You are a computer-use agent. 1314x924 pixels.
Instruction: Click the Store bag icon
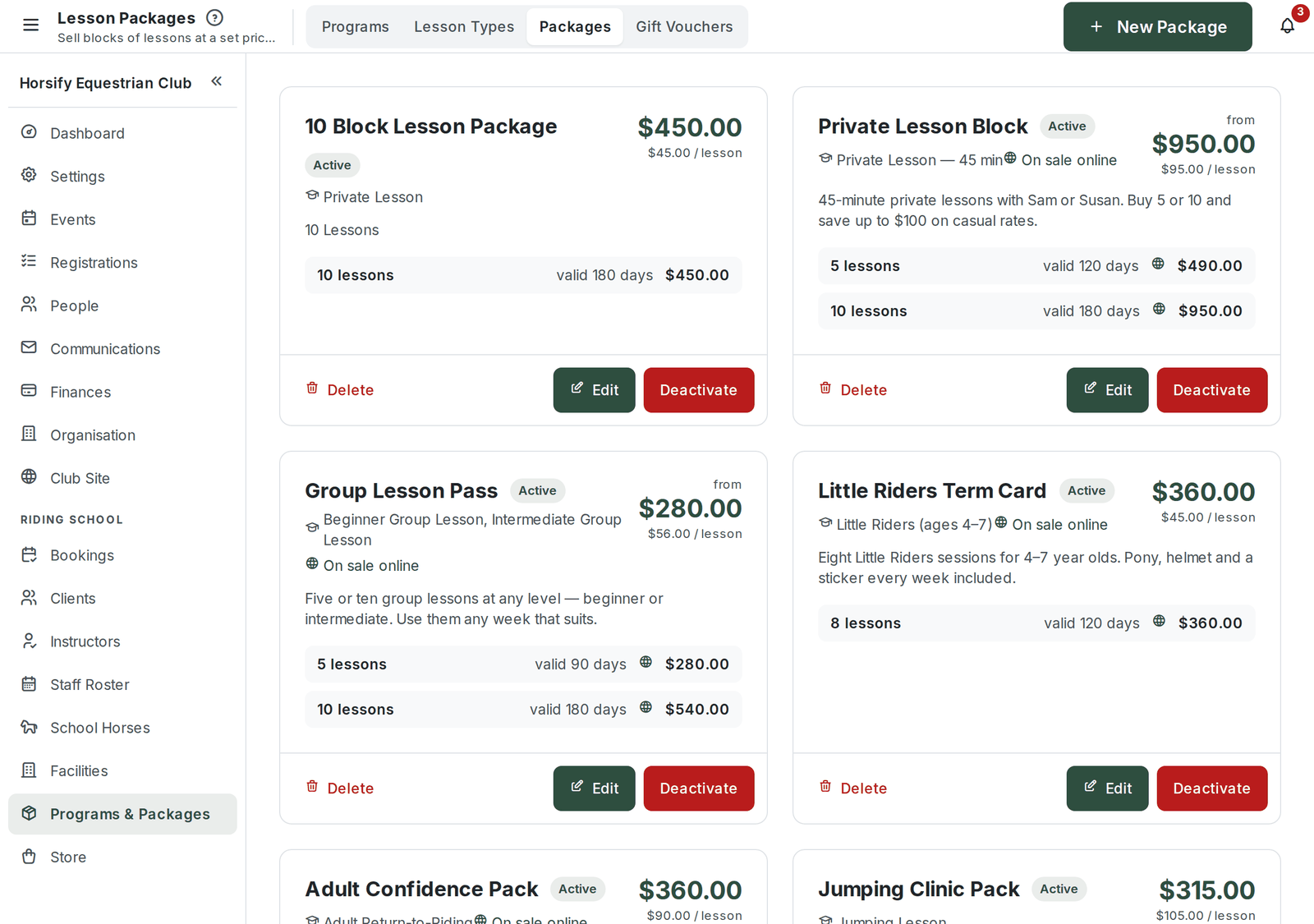click(x=29, y=856)
